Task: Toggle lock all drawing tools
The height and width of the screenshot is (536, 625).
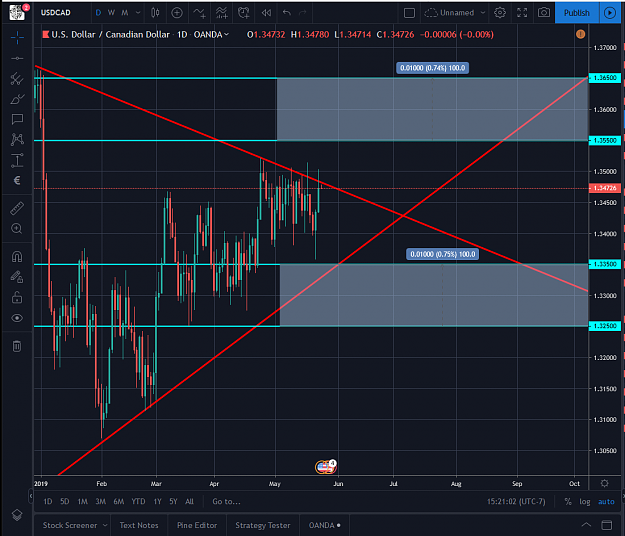Action: pyautogui.click(x=17, y=297)
